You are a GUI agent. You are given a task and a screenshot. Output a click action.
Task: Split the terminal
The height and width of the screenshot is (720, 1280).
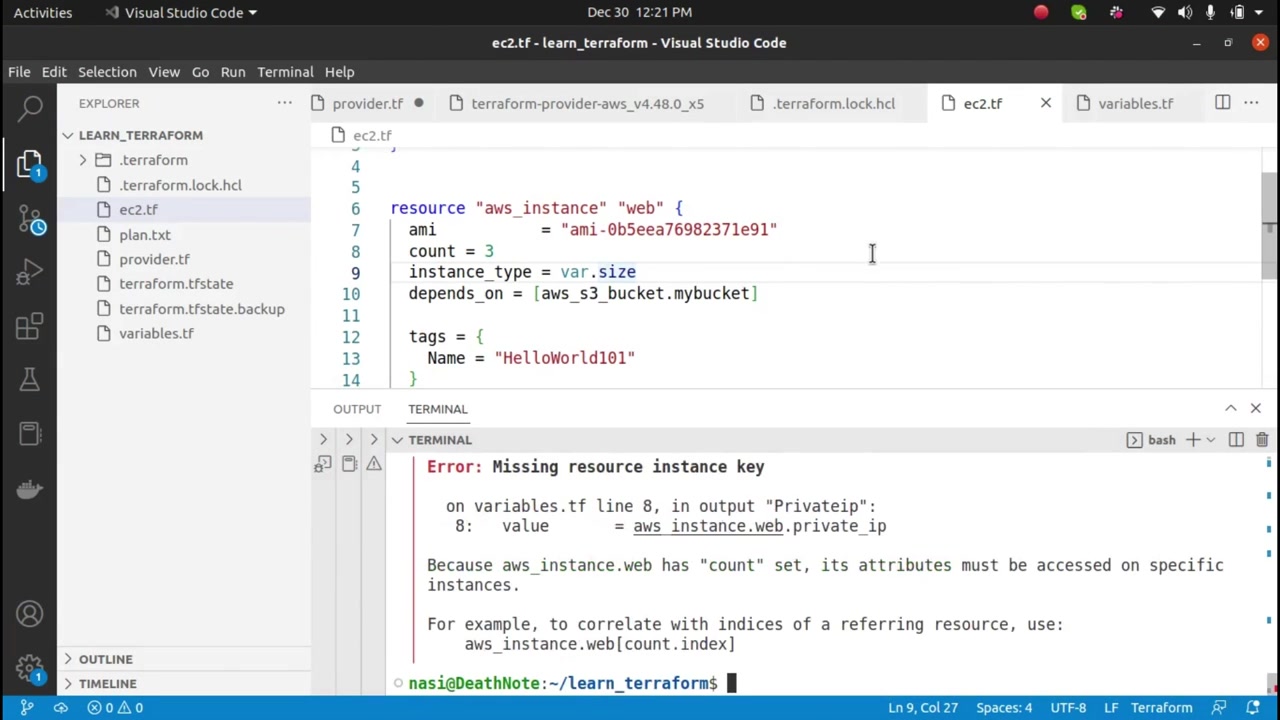(1236, 440)
